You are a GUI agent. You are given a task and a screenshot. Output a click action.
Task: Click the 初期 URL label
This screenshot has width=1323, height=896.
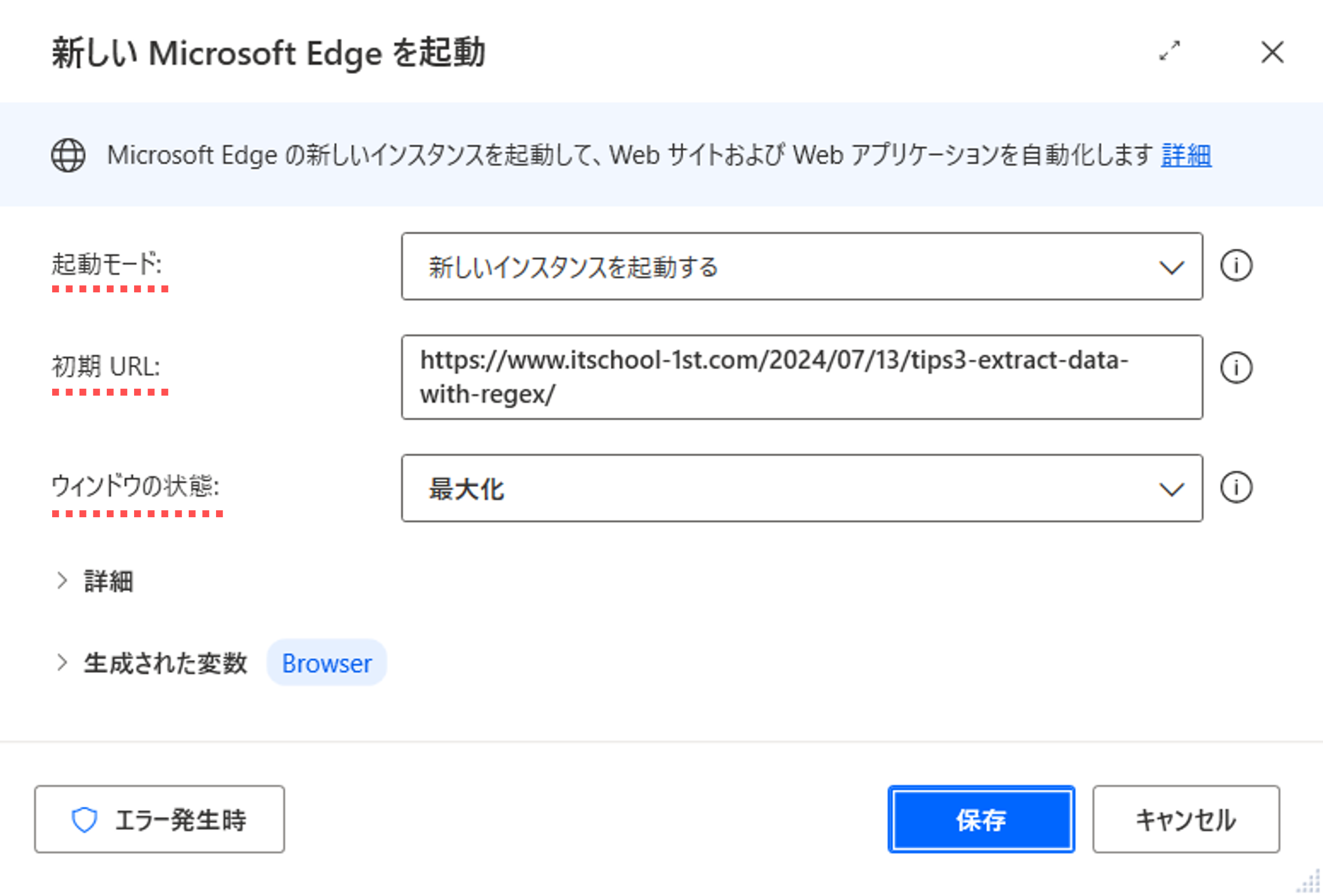tap(106, 366)
